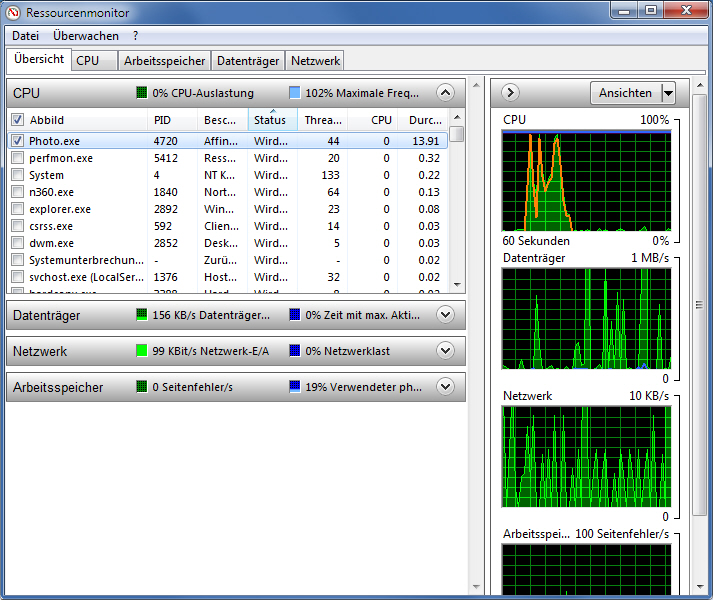The width and height of the screenshot is (713, 600).
Task: Uncheck the Photo.exe checkbox
Action: (17, 141)
